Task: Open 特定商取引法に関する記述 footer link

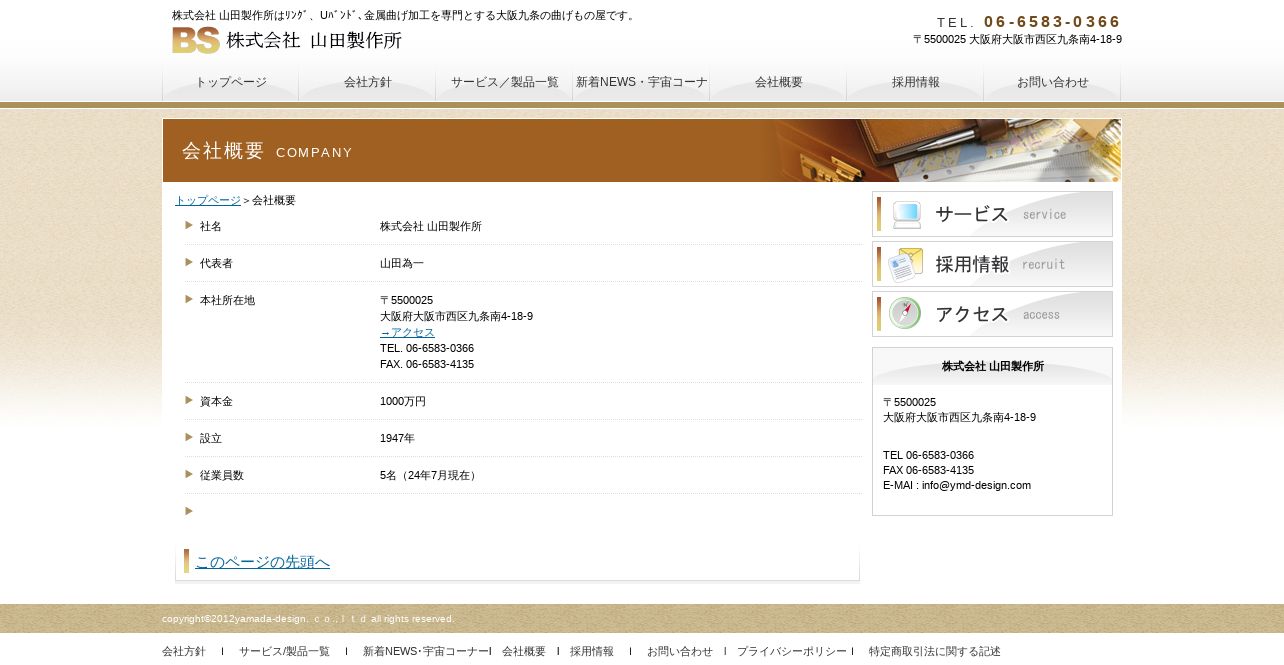Action: (x=934, y=651)
